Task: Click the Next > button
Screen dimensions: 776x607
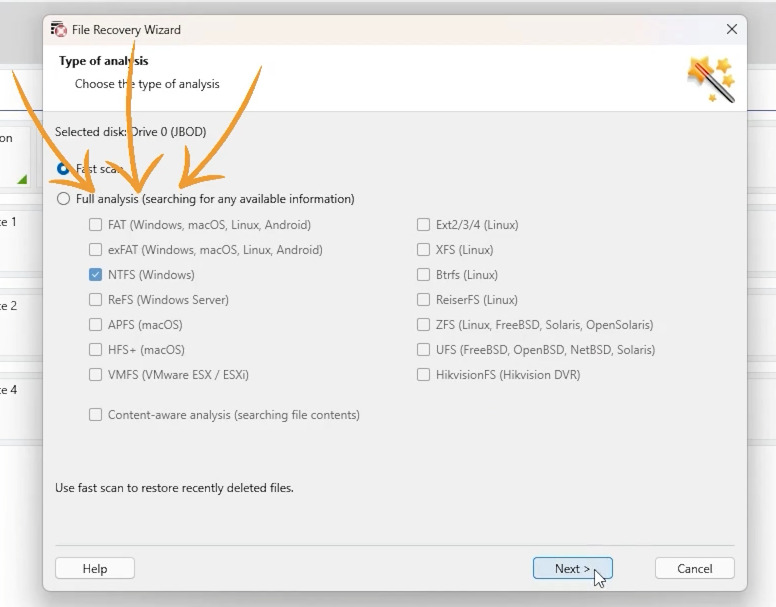Action: (x=573, y=568)
